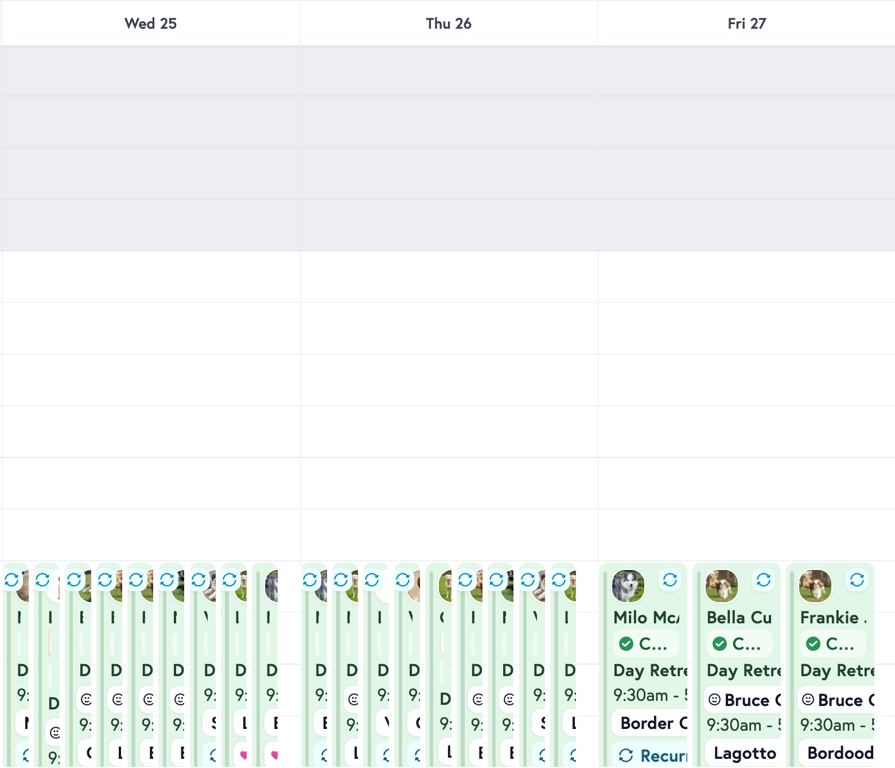The image size is (895, 768).
Task: Click the staff smiley icon beside Bruce on Bella's card
Action: [x=714, y=698]
